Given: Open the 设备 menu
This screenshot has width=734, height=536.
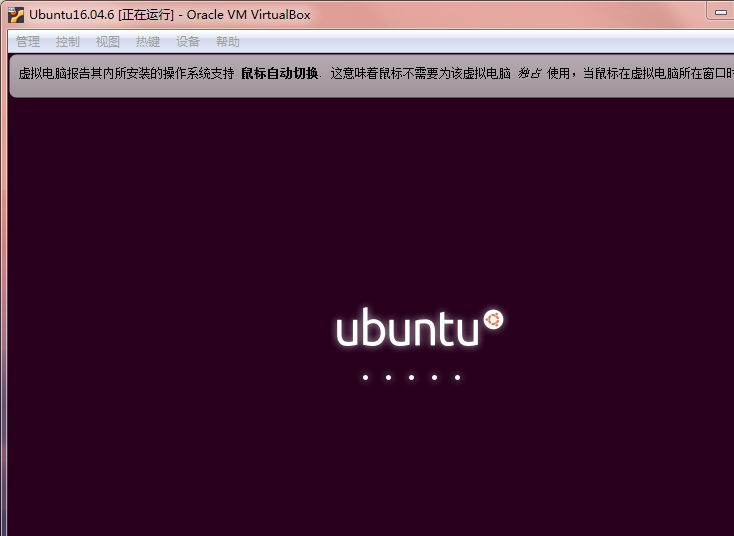Looking at the screenshot, I should pos(188,42).
